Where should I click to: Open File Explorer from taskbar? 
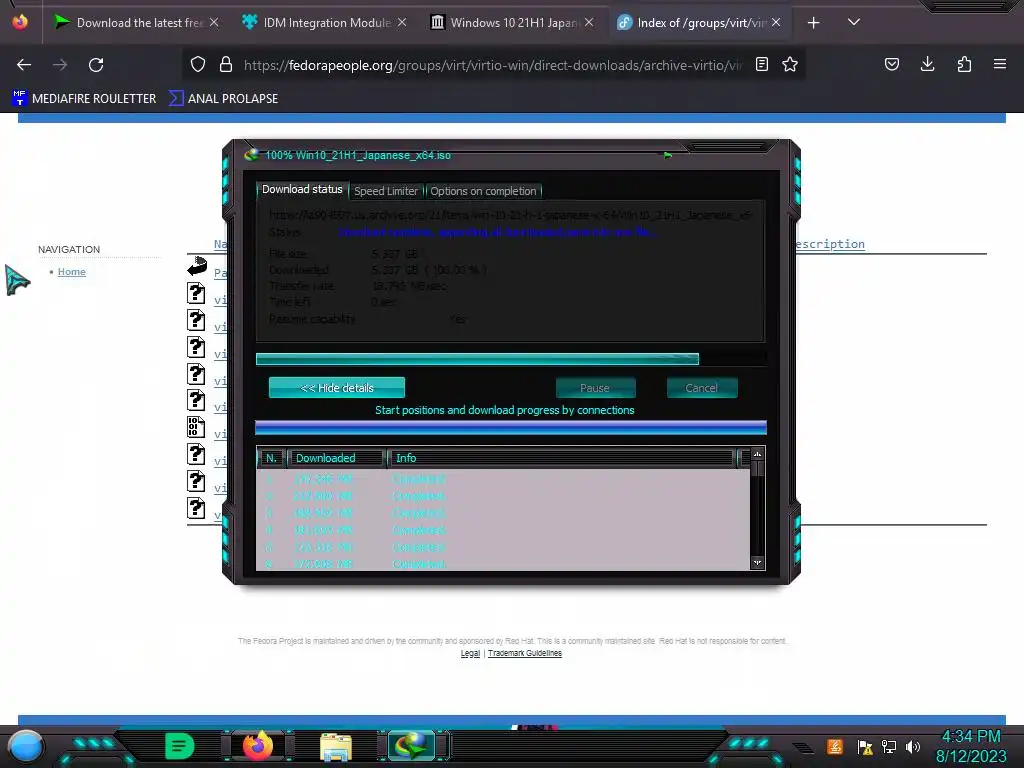click(x=336, y=747)
